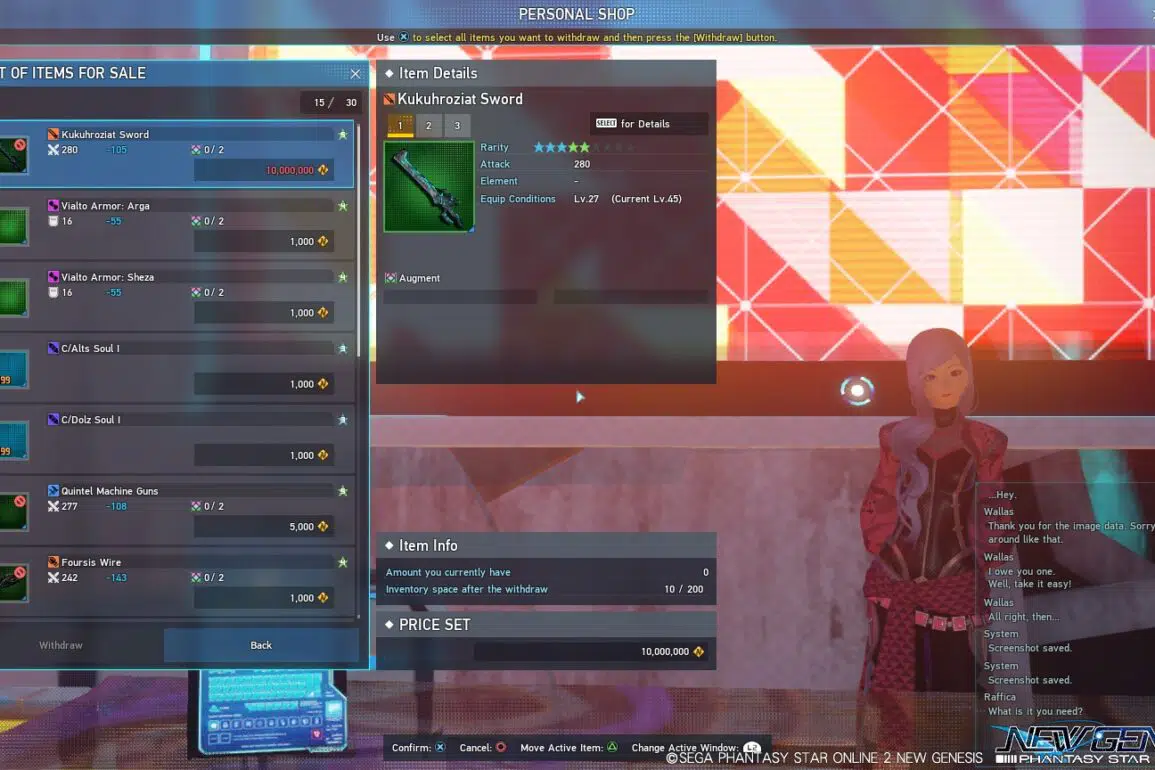Click SELECT for Details hint
1155x770 pixels.
point(648,124)
